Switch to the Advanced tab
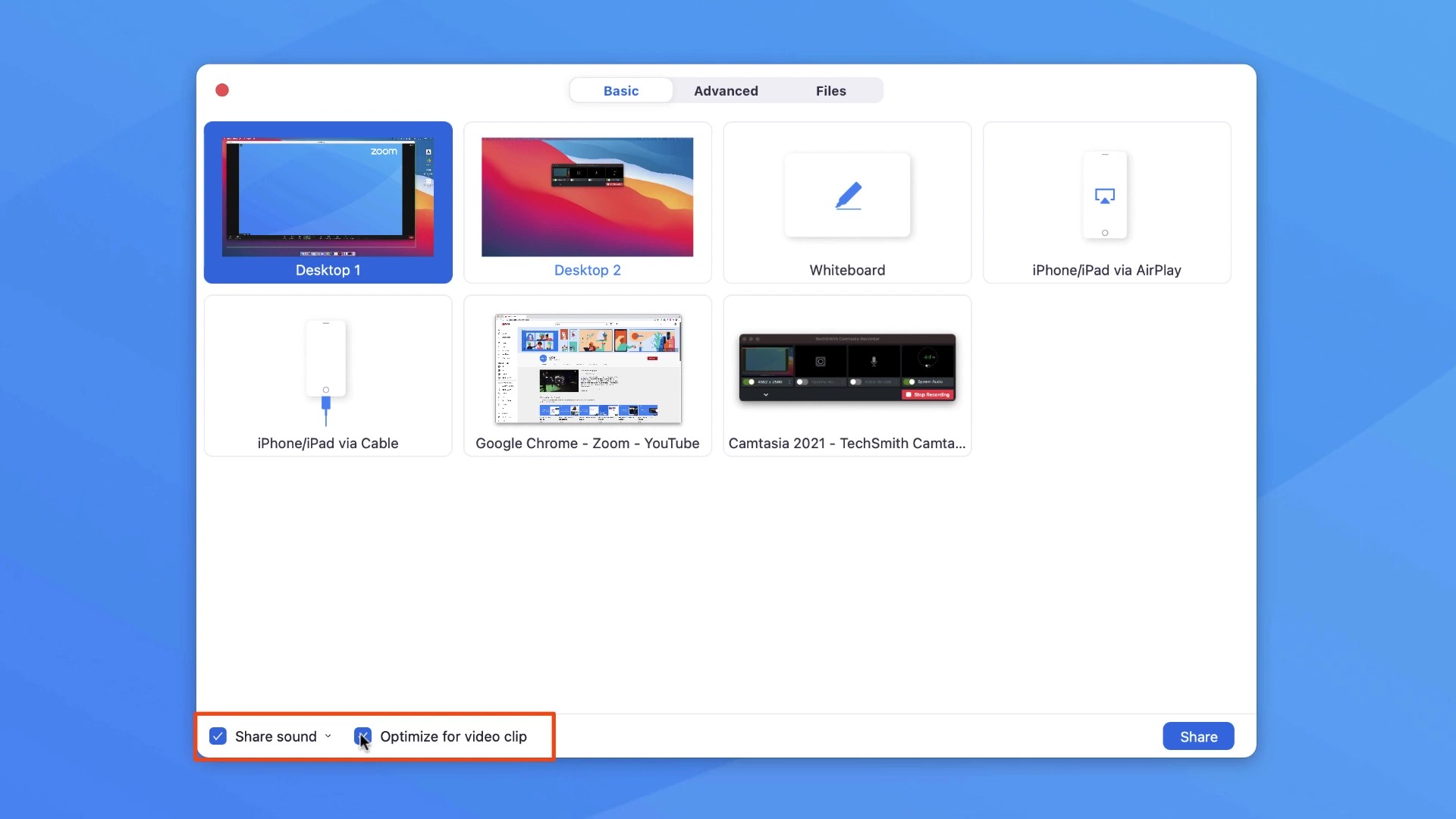This screenshot has height=819, width=1456. (726, 91)
